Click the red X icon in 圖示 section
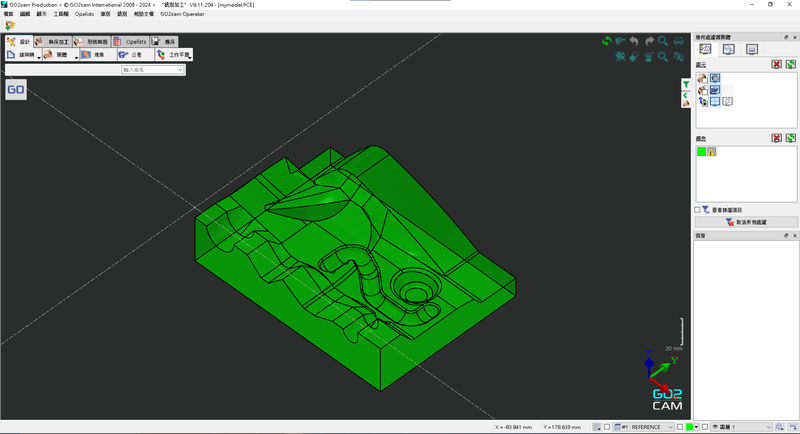 point(776,65)
